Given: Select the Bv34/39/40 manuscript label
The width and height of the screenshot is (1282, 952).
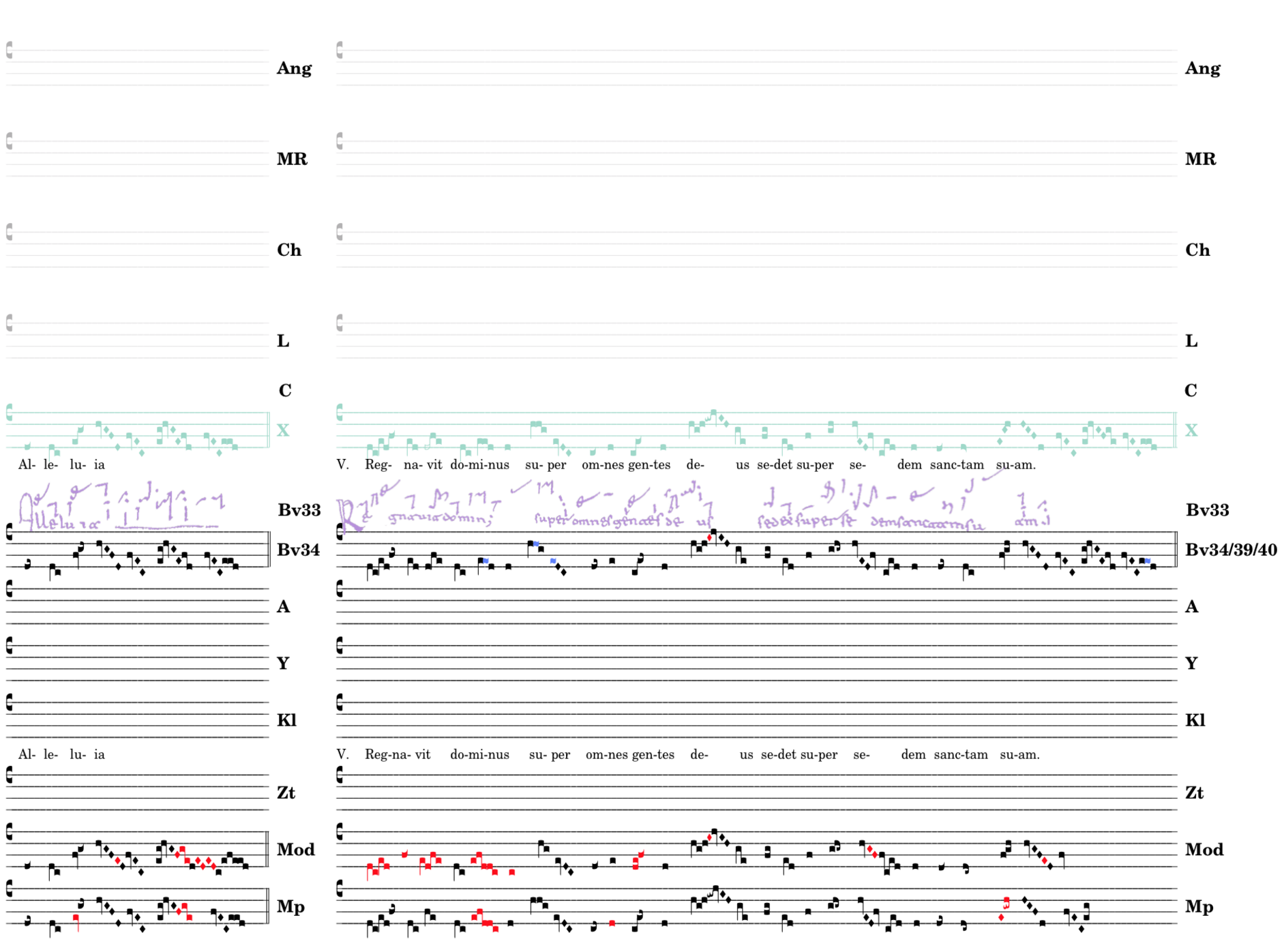Looking at the screenshot, I should coord(1230,550).
